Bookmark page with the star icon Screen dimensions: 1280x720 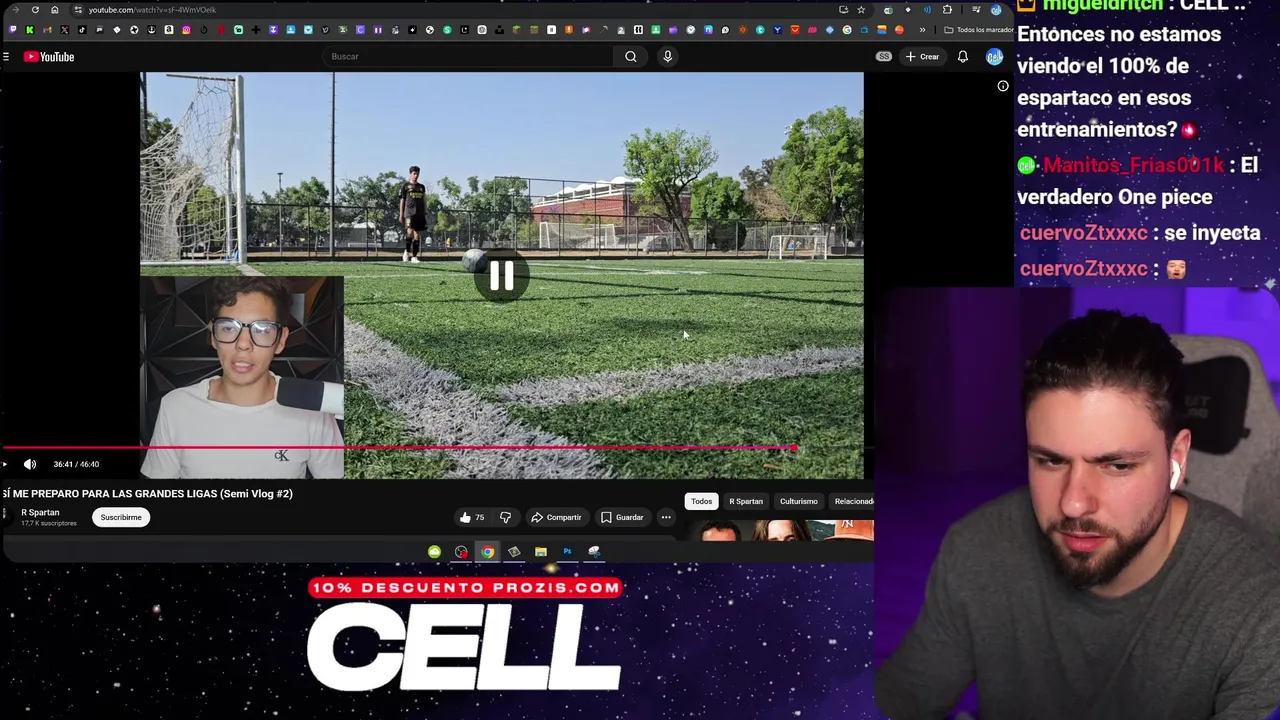point(861,10)
